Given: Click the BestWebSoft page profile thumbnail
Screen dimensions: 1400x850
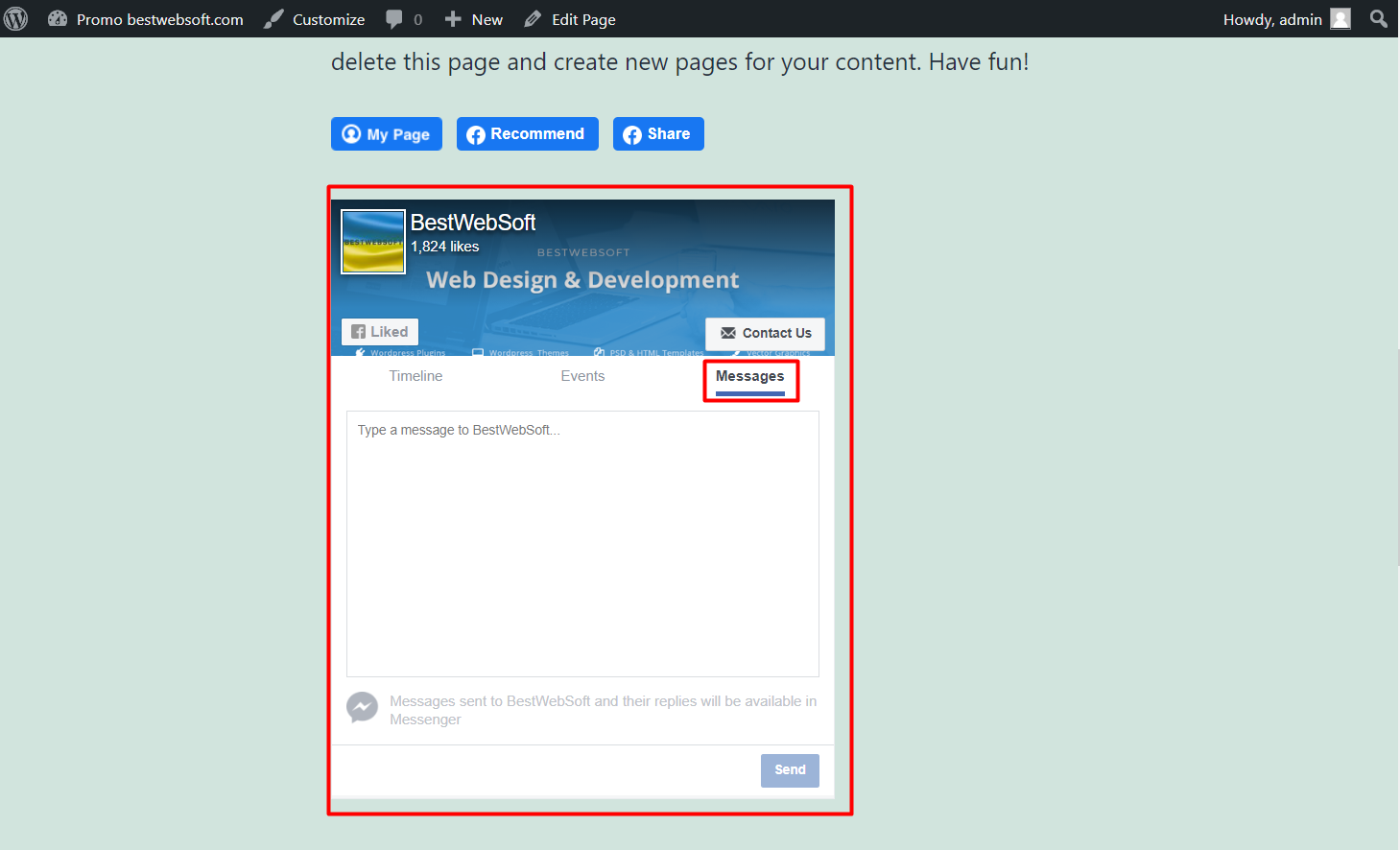Looking at the screenshot, I should click(373, 242).
